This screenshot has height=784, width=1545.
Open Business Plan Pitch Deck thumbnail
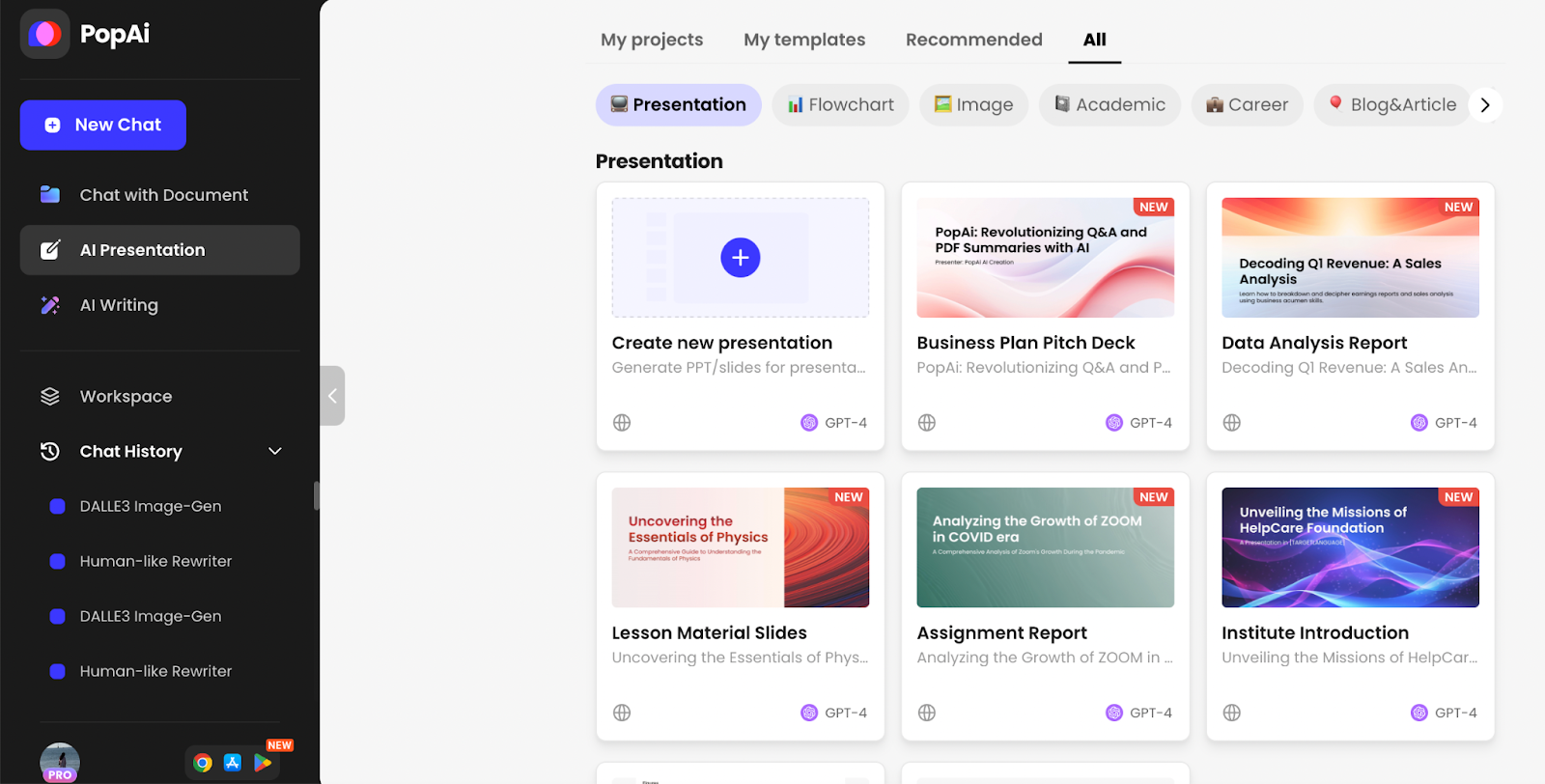click(1046, 258)
